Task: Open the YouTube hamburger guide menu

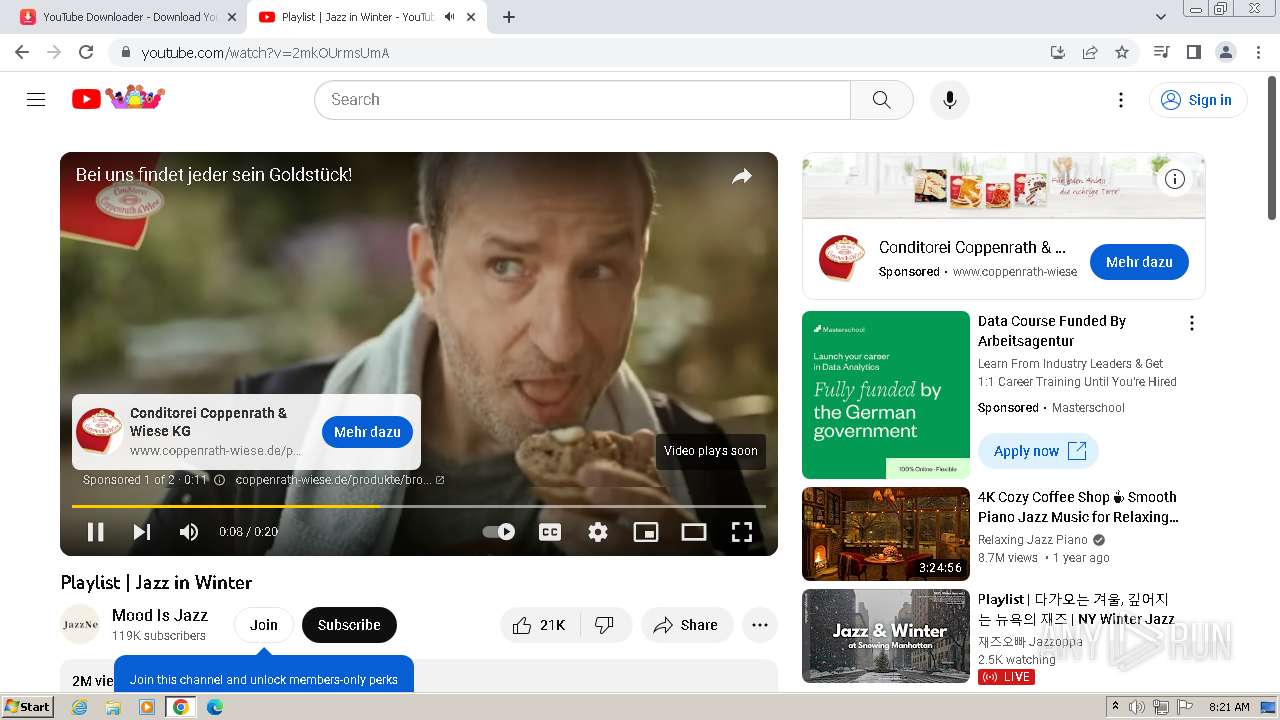Action: pos(36,99)
